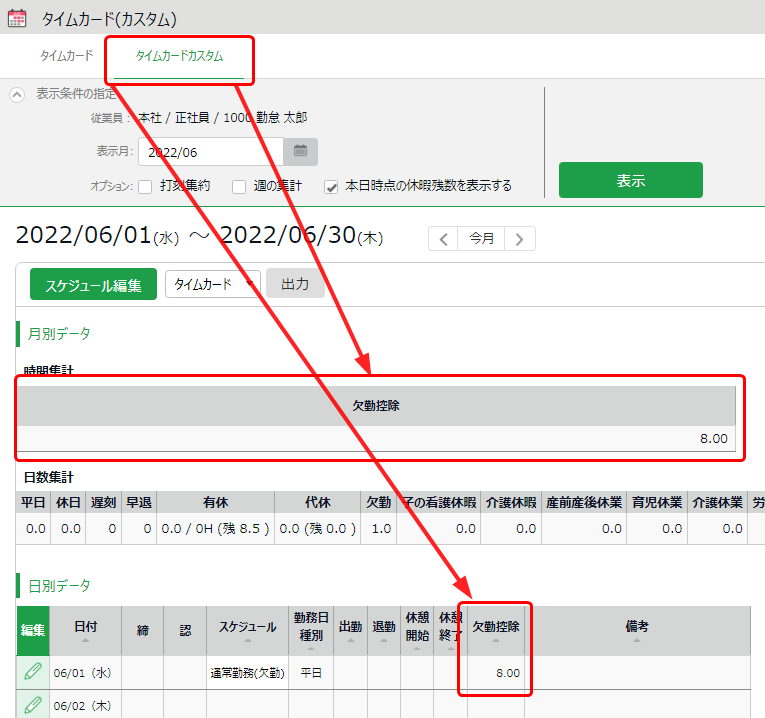Click the green 表示 button
Viewport: 765px width, 718px height.
pyautogui.click(x=630, y=181)
